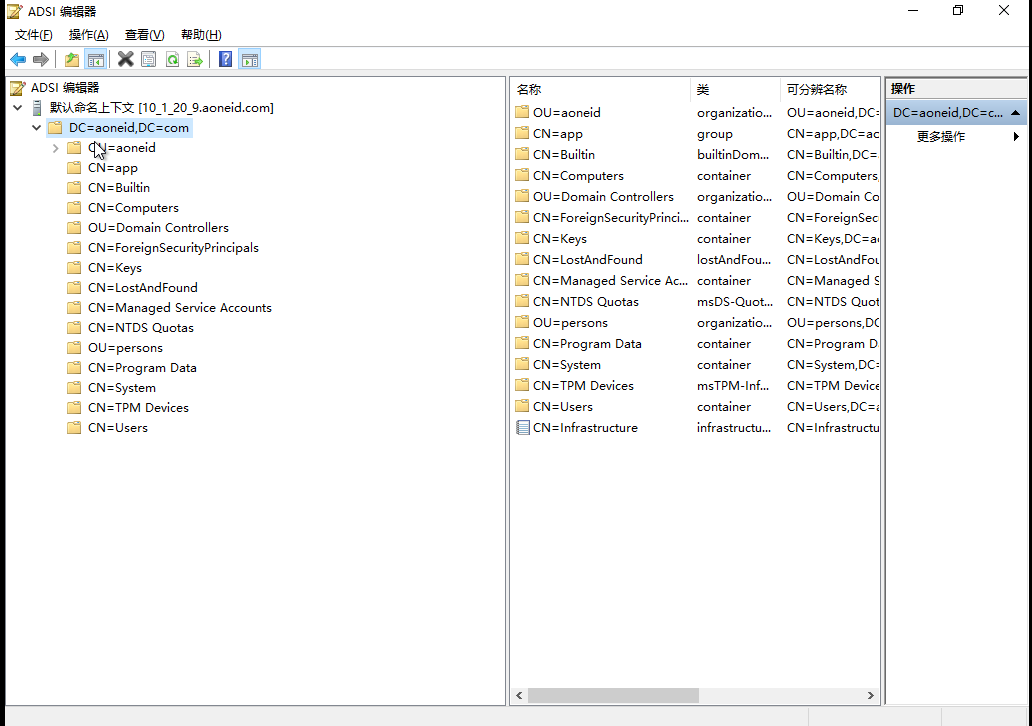Select CN=Infrastructure in the list

click(584, 428)
